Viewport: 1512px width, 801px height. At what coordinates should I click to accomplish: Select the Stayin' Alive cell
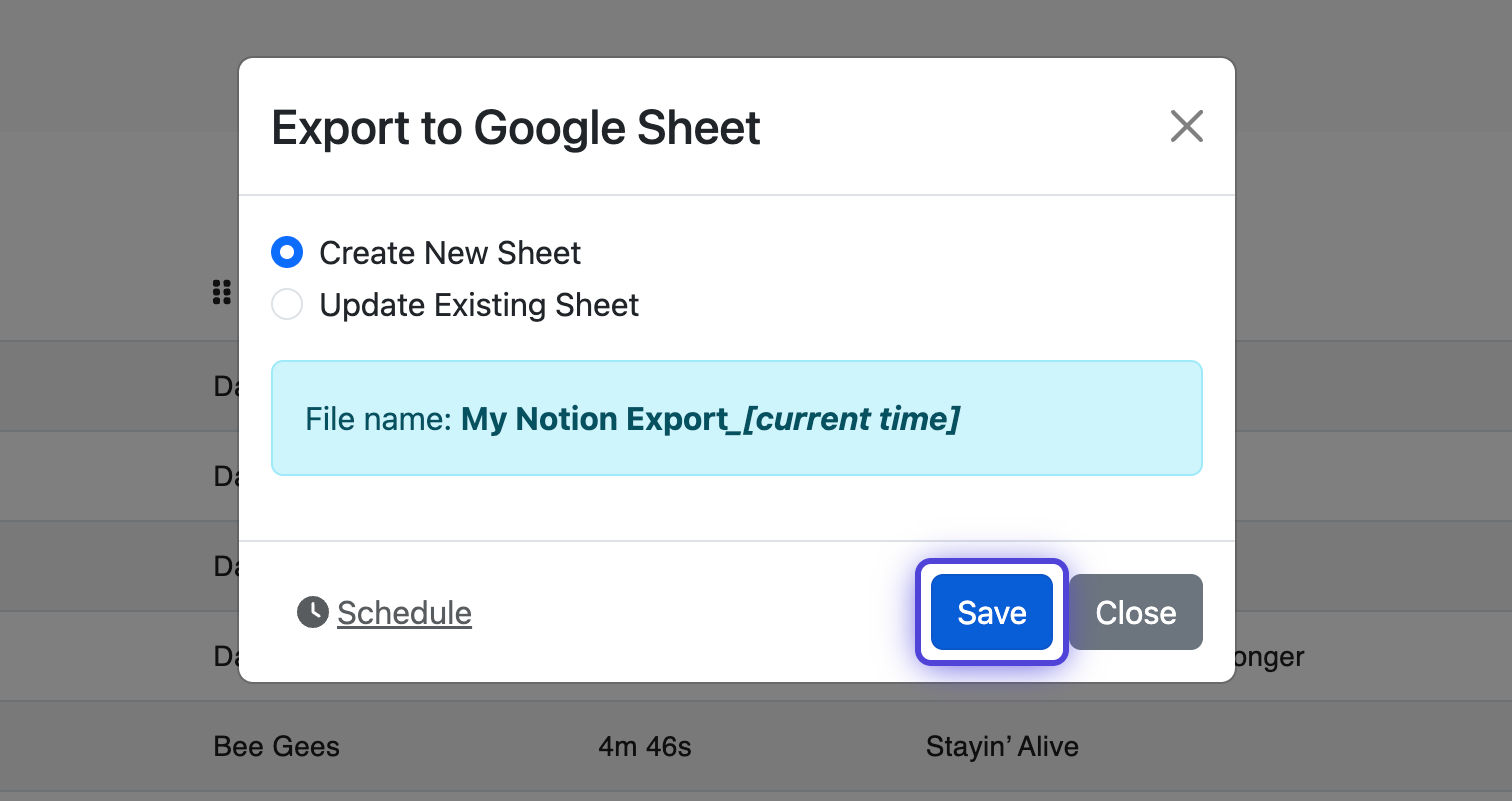pos(1002,746)
